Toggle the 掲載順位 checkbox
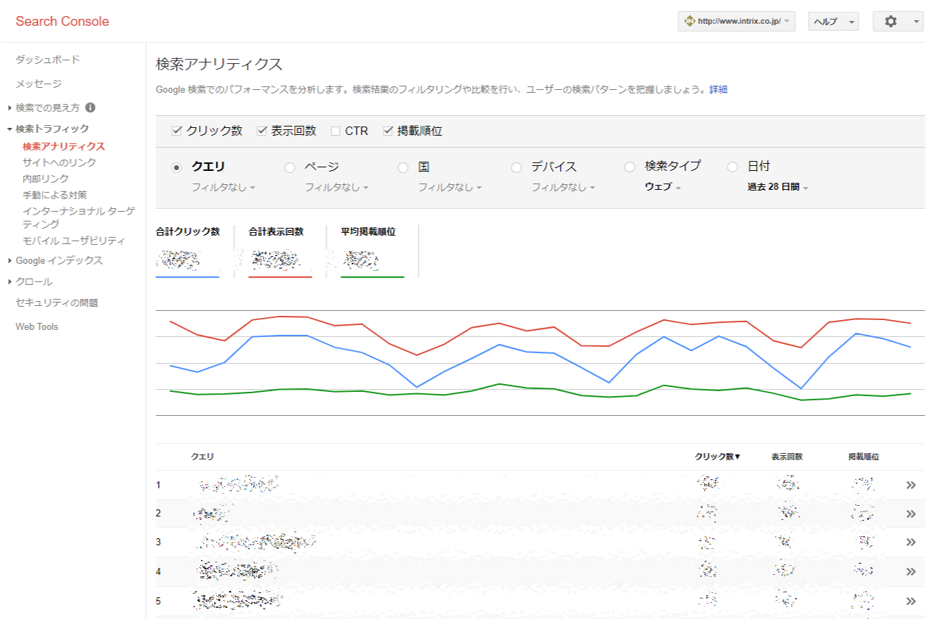Image resolution: width=932 pixels, height=619 pixels. tap(388, 131)
